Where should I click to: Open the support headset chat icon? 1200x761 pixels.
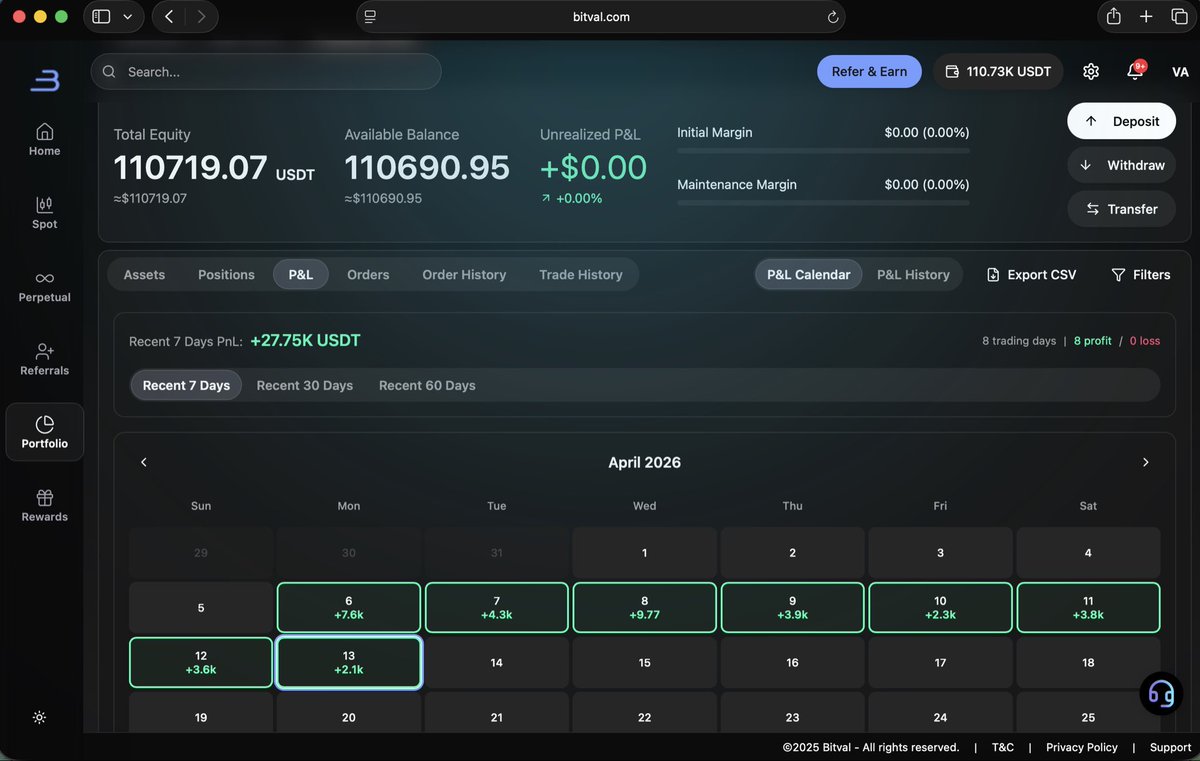tap(1161, 692)
